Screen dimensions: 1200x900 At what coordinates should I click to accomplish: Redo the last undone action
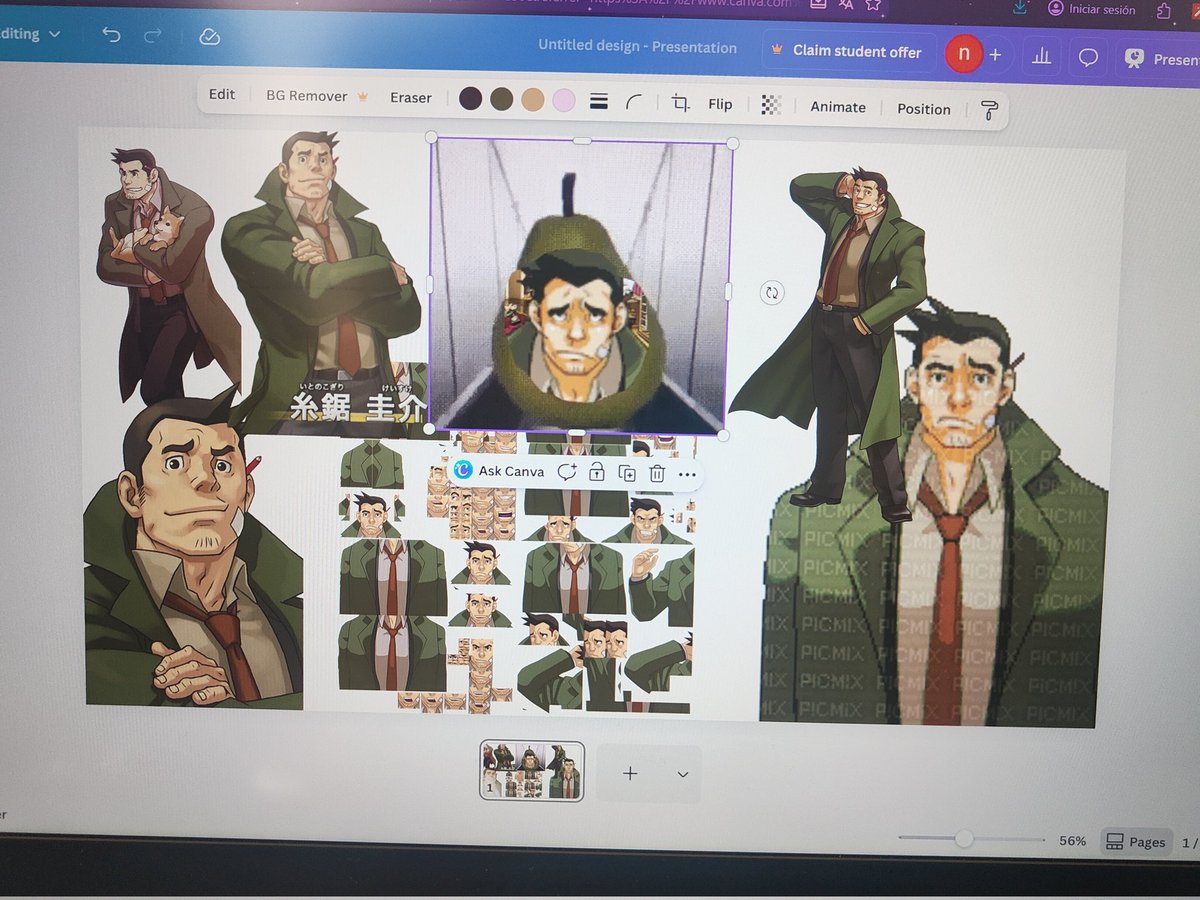pyautogui.click(x=153, y=36)
